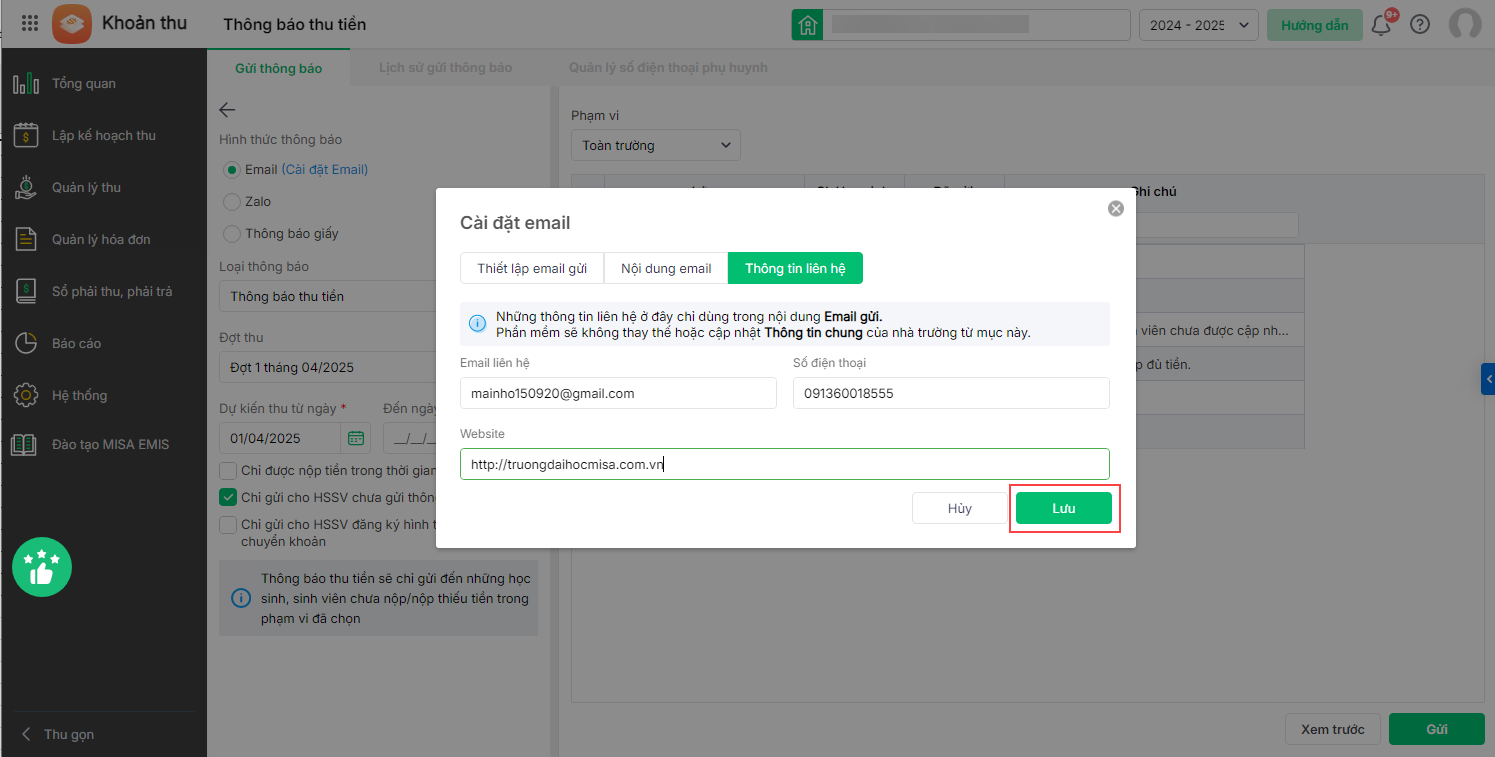Open the app launcher grid icon

tap(30, 24)
